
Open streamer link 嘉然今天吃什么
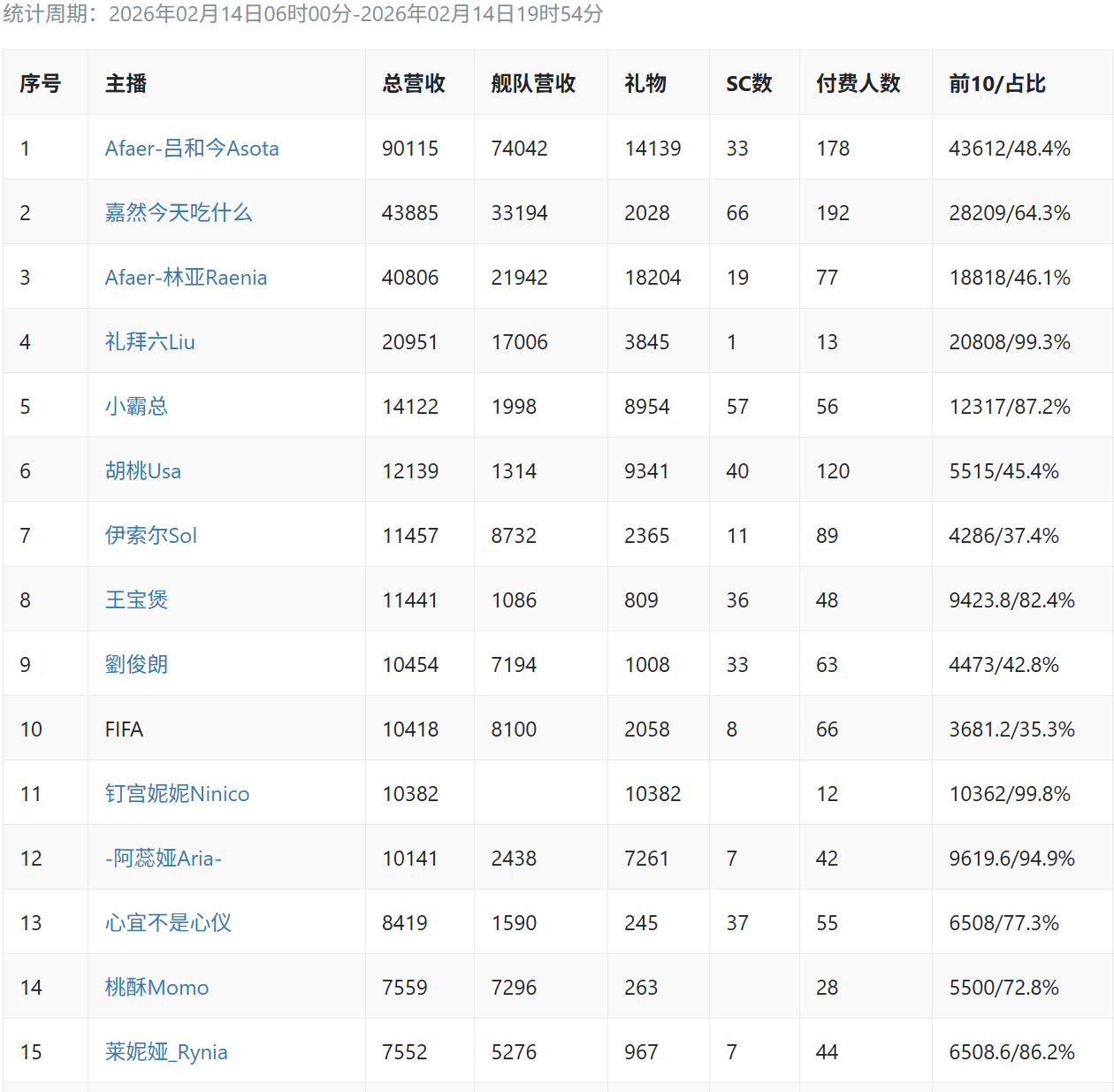coord(179,213)
